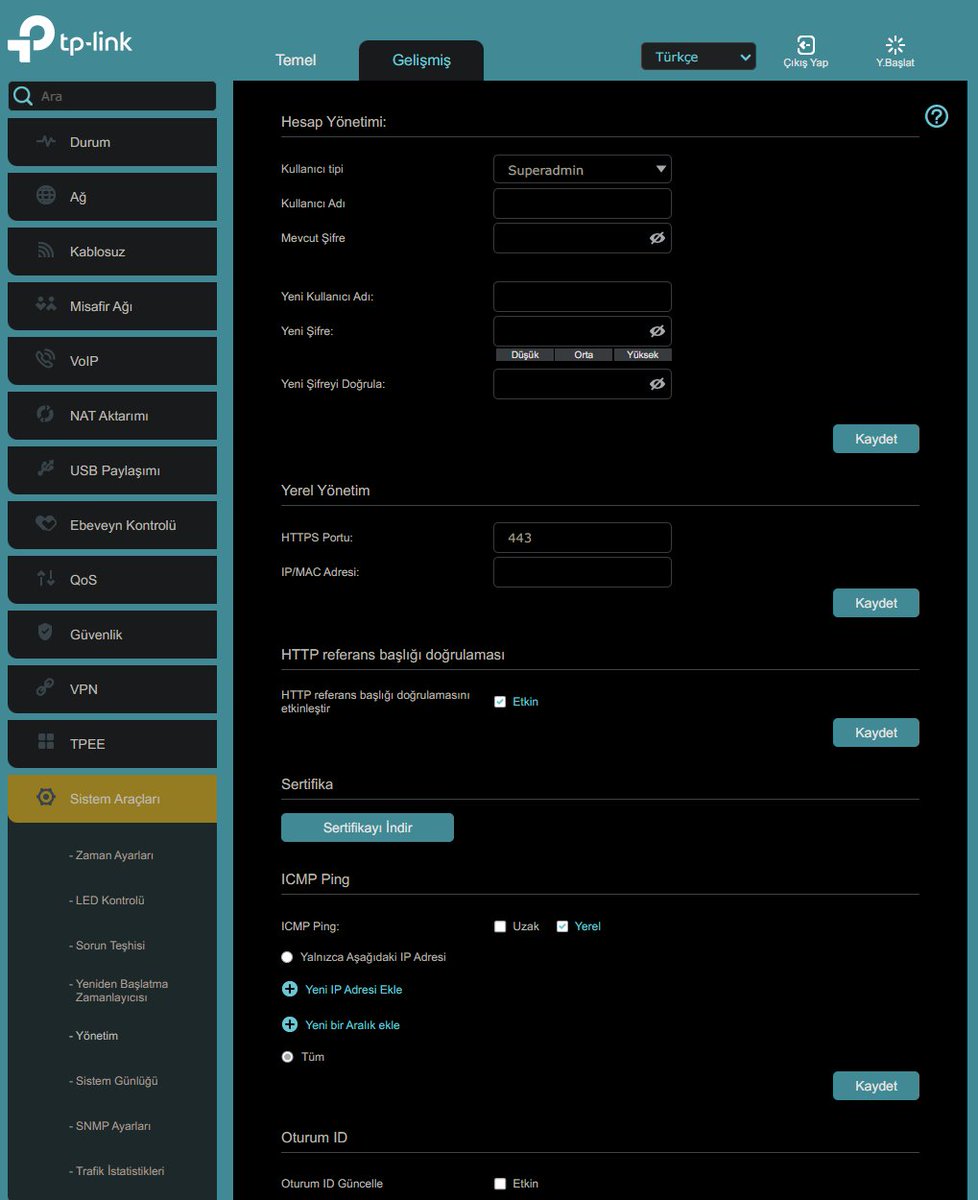Show the Yeni Şifre password

[x=657, y=331]
